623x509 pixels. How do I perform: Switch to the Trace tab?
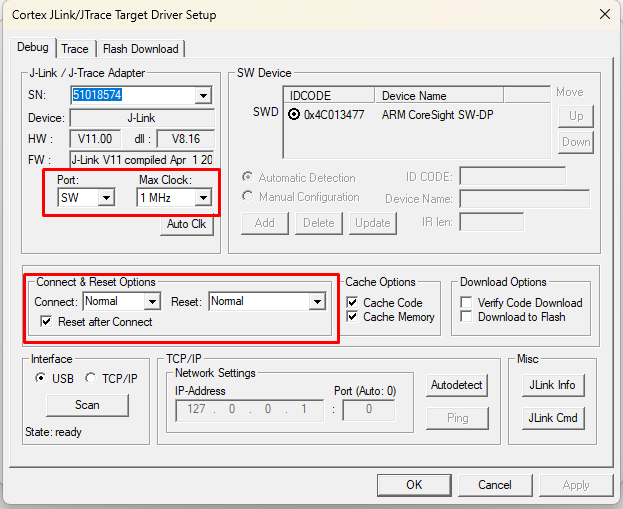click(x=75, y=49)
